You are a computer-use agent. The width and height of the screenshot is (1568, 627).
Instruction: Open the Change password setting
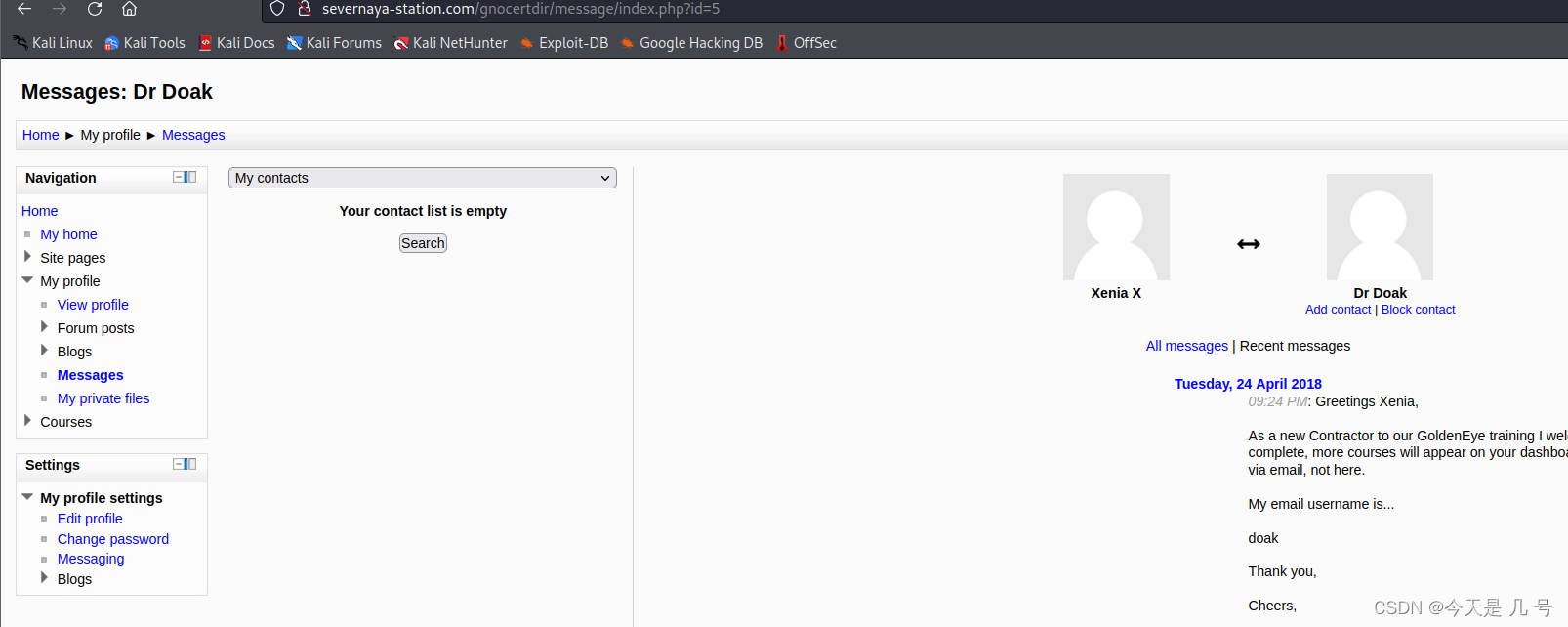coord(113,539)
